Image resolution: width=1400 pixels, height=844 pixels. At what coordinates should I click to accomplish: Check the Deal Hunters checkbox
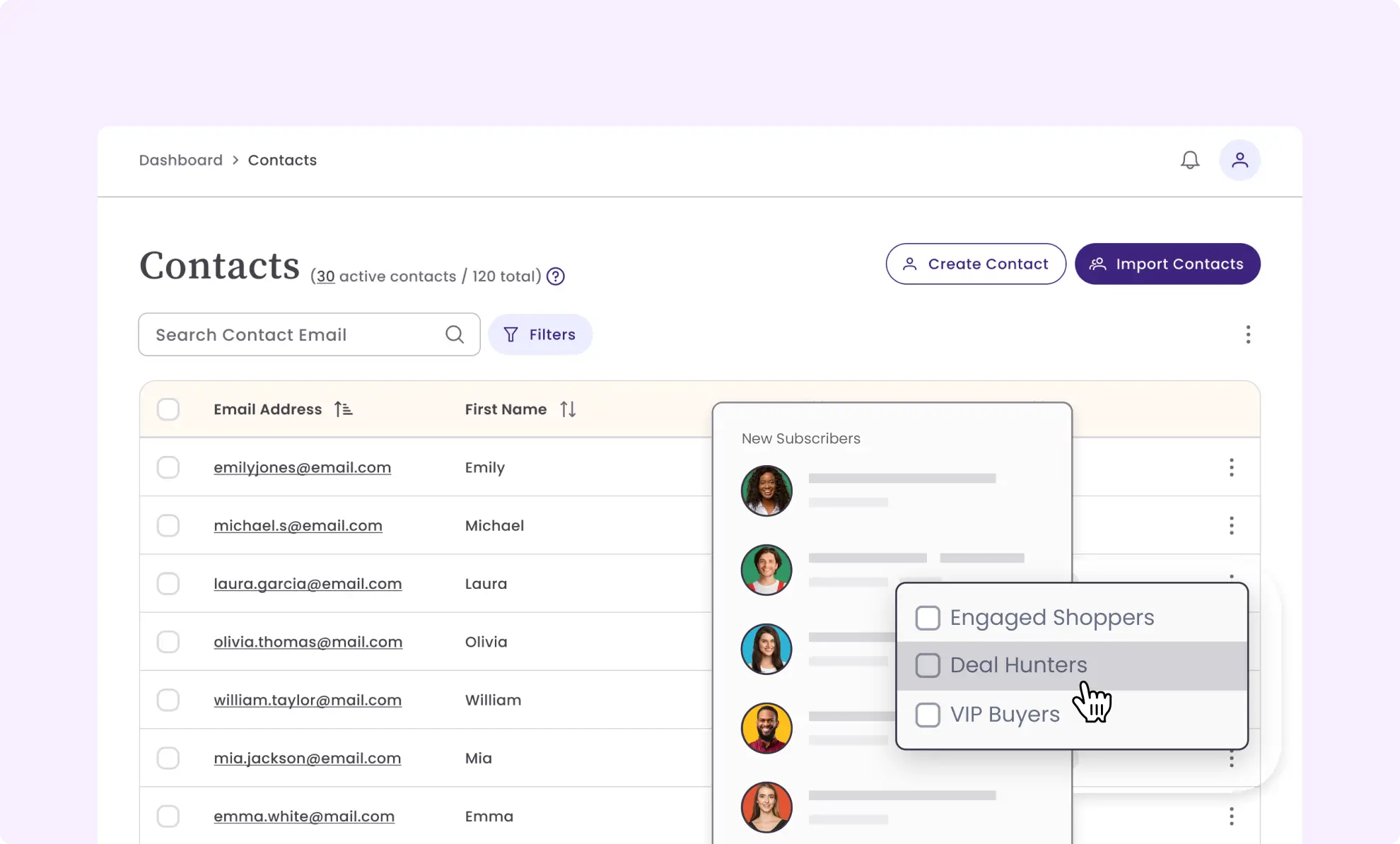927,665
